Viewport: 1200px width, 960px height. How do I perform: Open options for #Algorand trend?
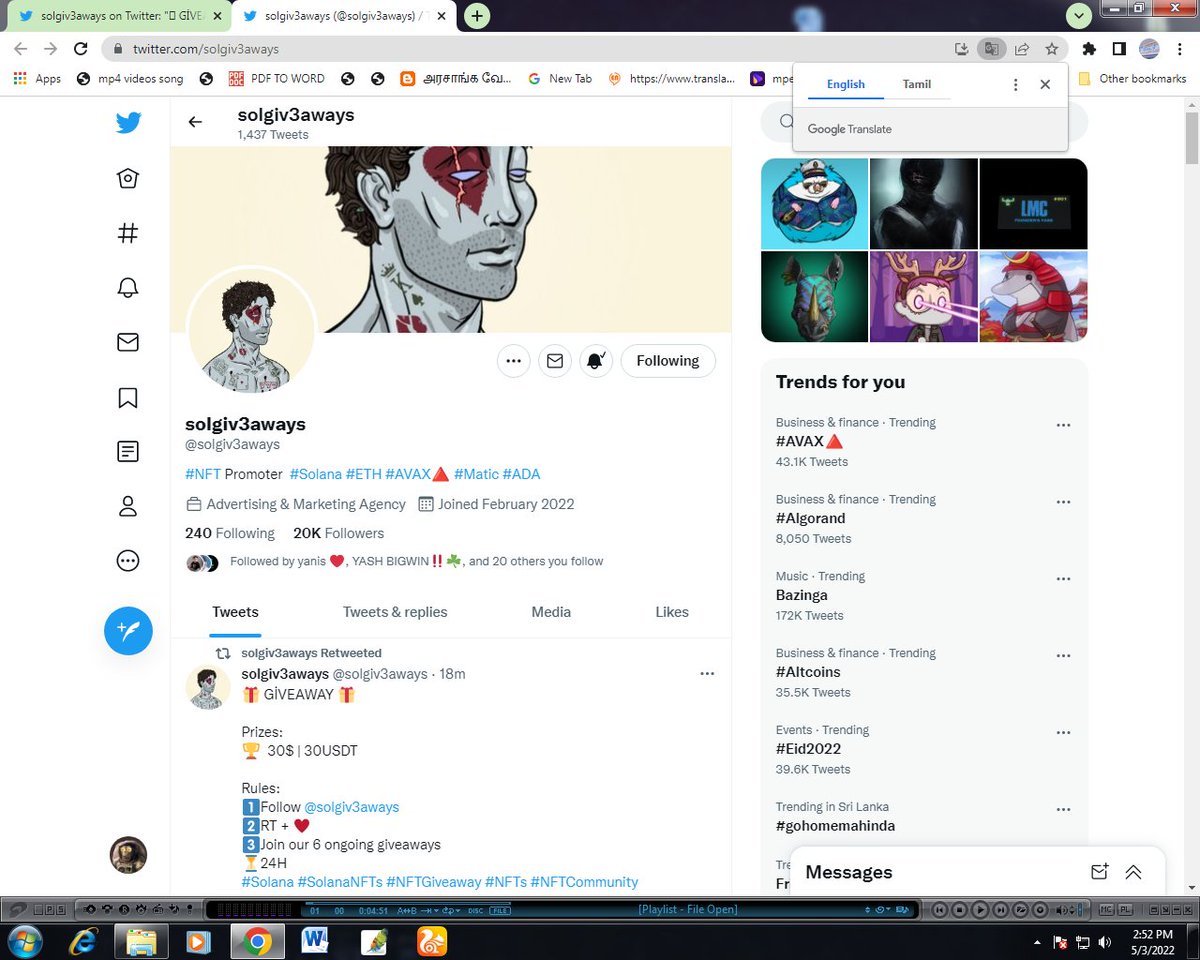click(x=1063, y=502)
